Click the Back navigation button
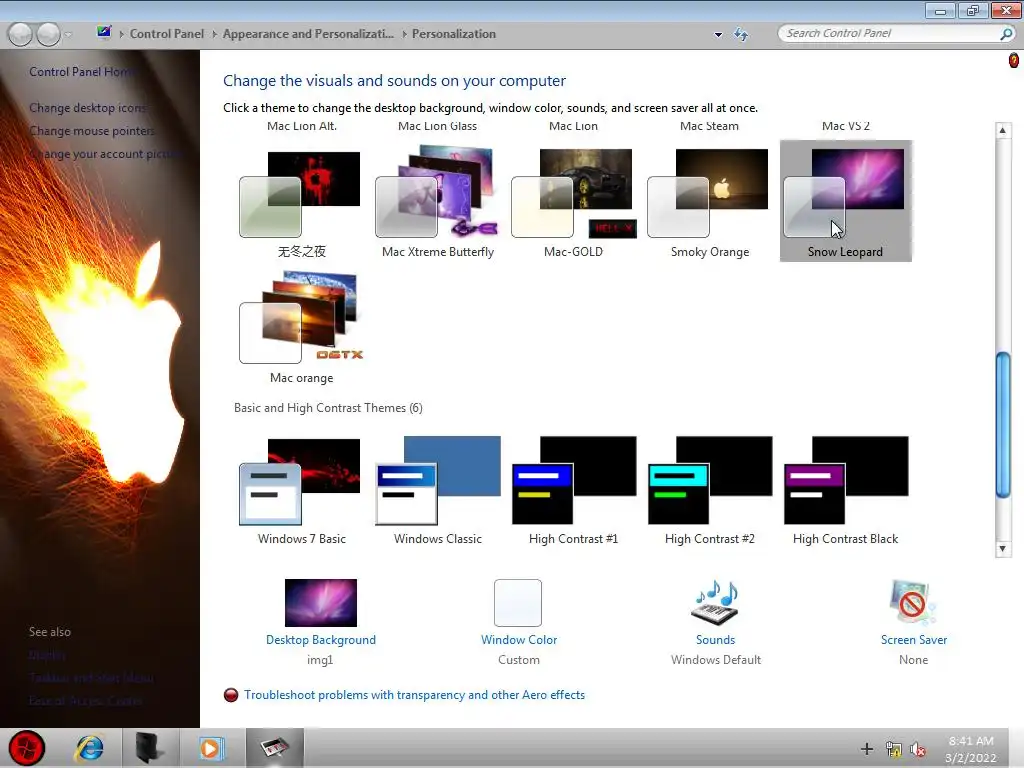 (20, 34)
